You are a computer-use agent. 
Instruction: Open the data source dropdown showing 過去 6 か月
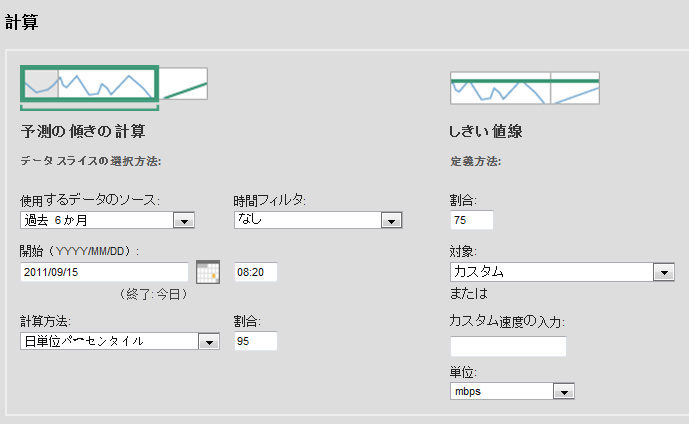point(107,221)
